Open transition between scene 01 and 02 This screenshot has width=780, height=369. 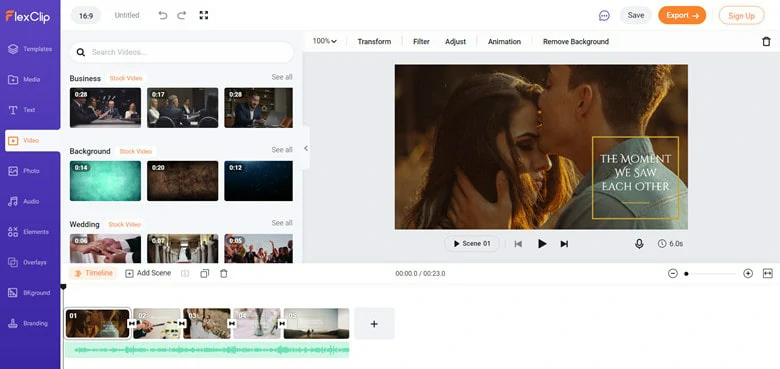coord(132,324)
